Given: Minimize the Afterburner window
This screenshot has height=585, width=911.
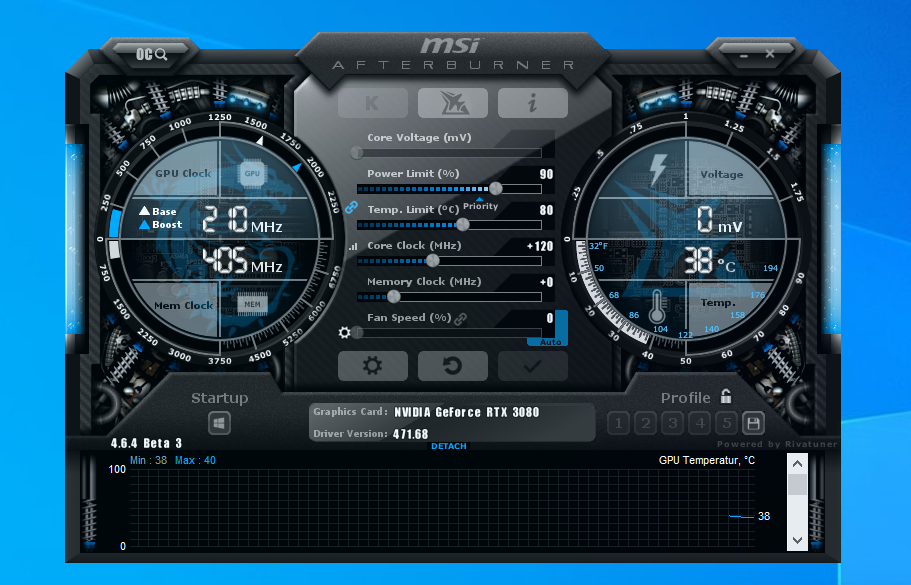Looking at the screenshot, I should pos(744,55).
